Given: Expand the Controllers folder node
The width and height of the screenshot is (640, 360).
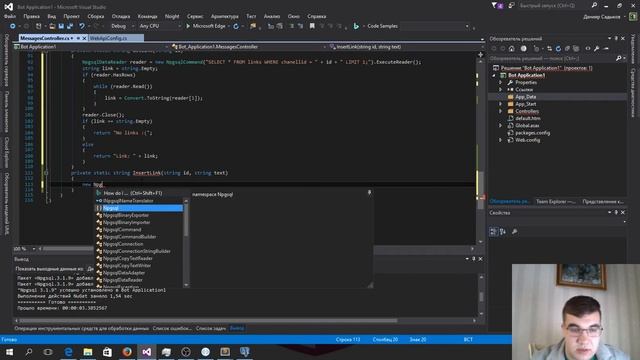Looking at the screenshot, I should 500,111.
